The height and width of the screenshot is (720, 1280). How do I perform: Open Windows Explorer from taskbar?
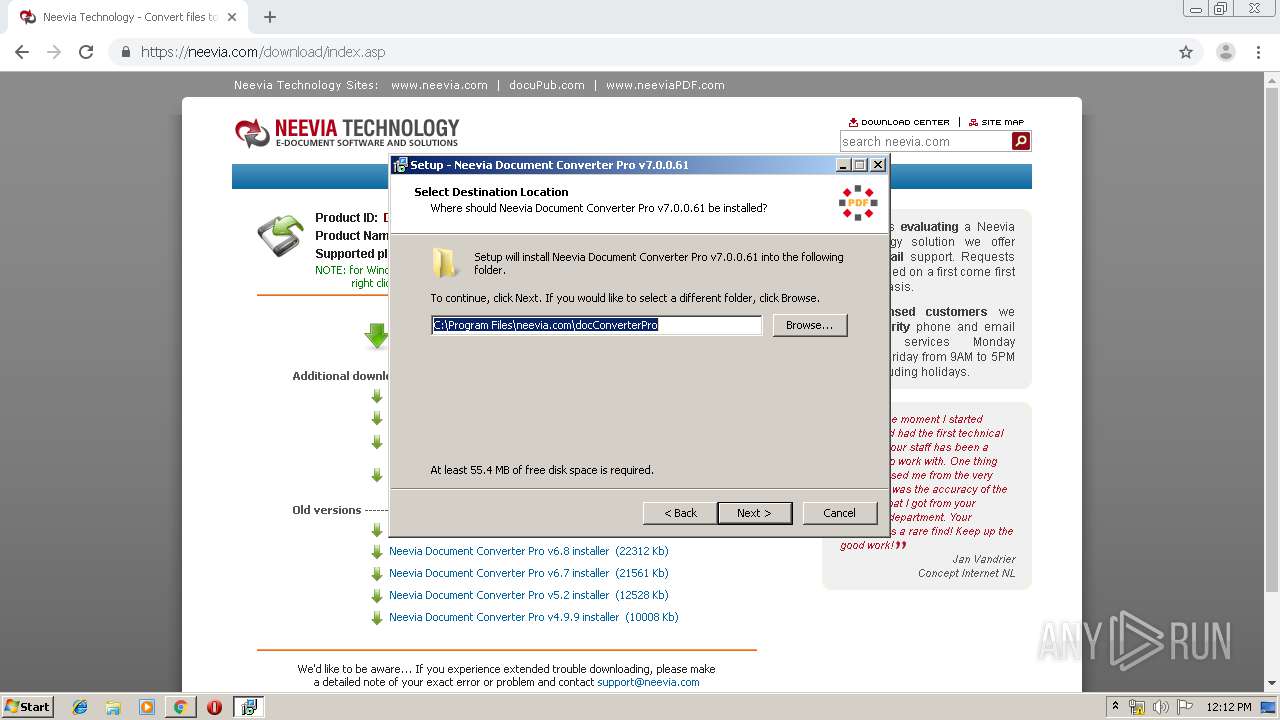click(x=113, y=707)
